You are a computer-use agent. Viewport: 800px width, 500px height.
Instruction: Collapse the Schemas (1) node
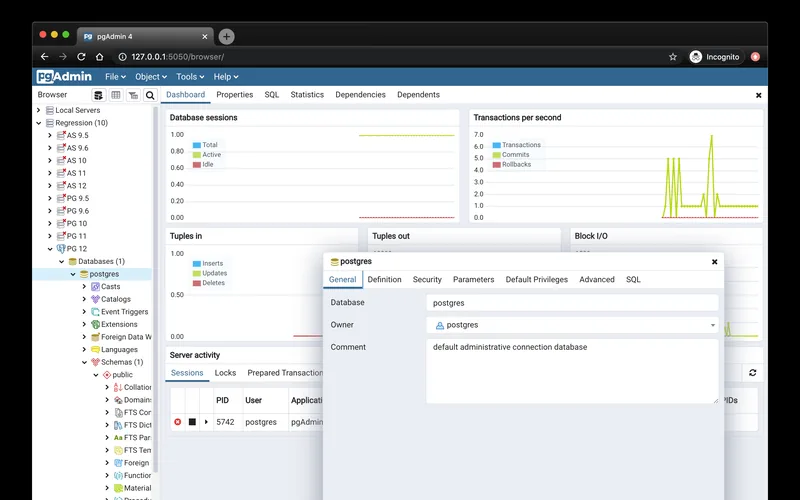tap(84, 362)
